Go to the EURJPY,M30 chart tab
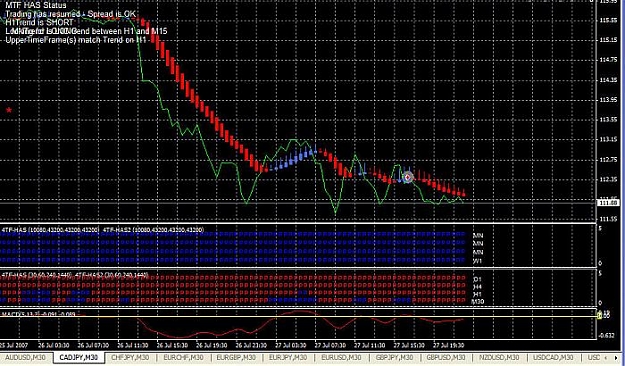Screen dimensions: 625x366 [288, 358]
